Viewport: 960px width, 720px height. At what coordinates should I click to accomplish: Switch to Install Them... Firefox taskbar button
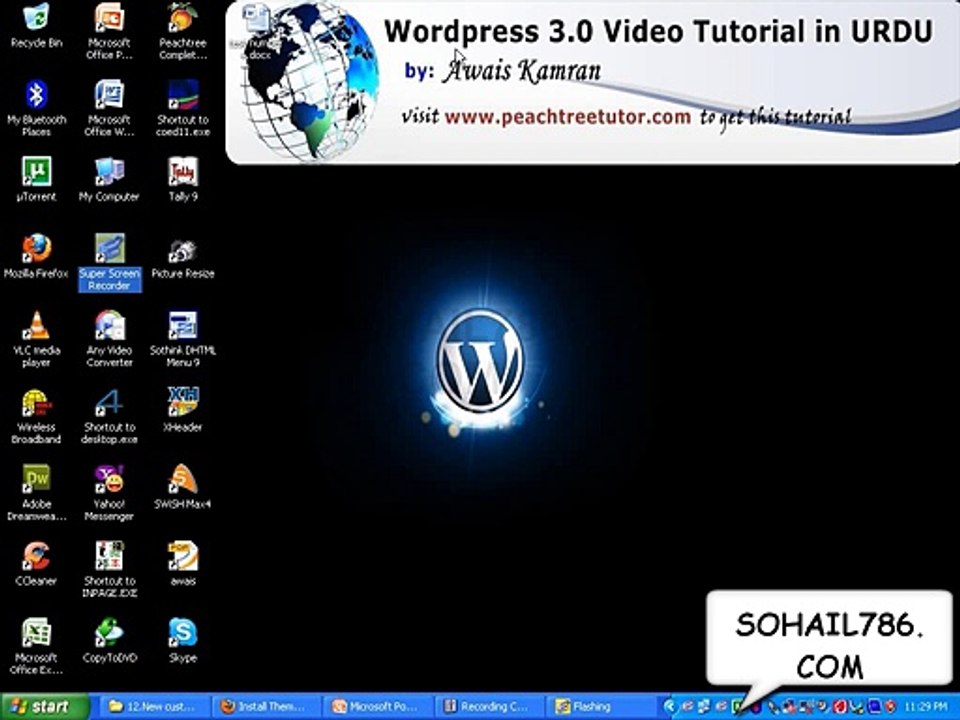pyautogui.click(x=266, y=707)
